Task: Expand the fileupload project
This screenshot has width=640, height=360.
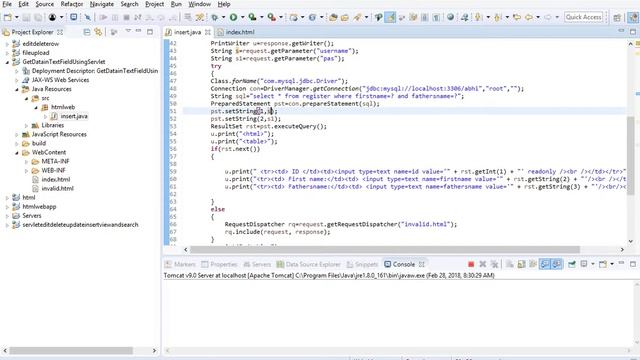Action: (x=7, y=53)
